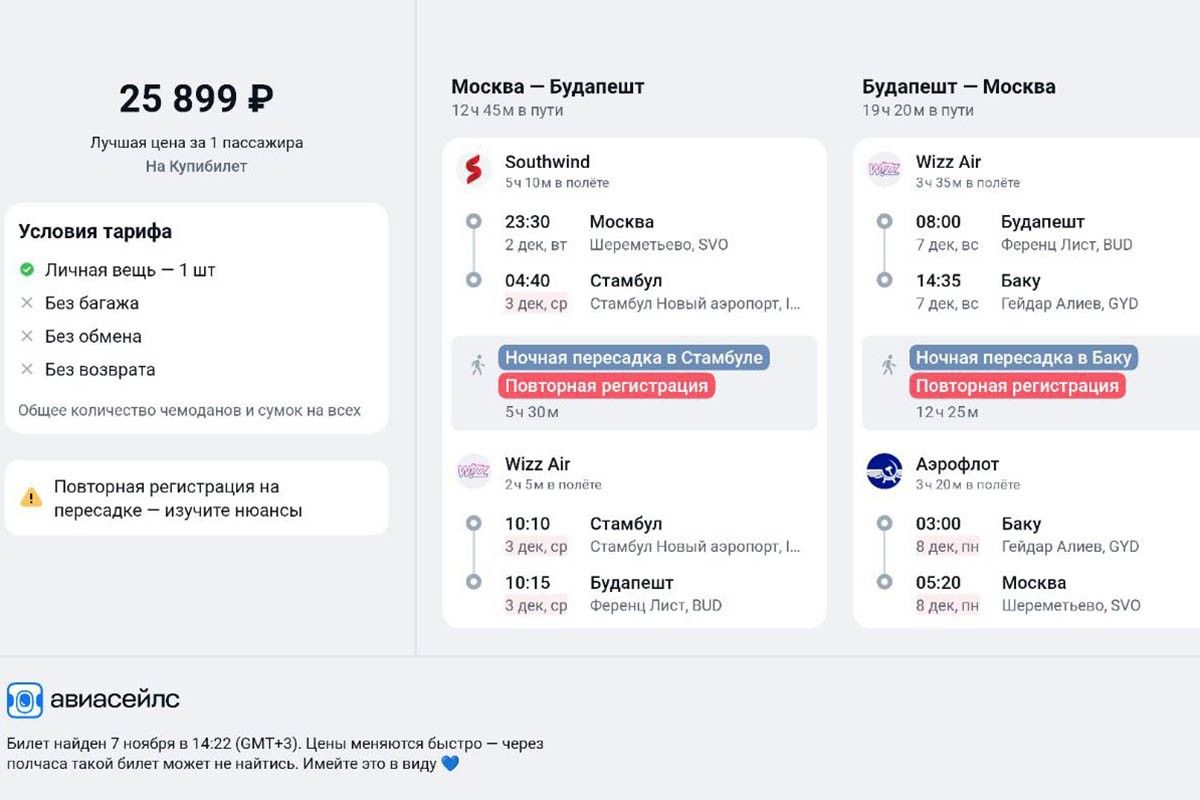Click the cross icon beside Без багажа

27,303
